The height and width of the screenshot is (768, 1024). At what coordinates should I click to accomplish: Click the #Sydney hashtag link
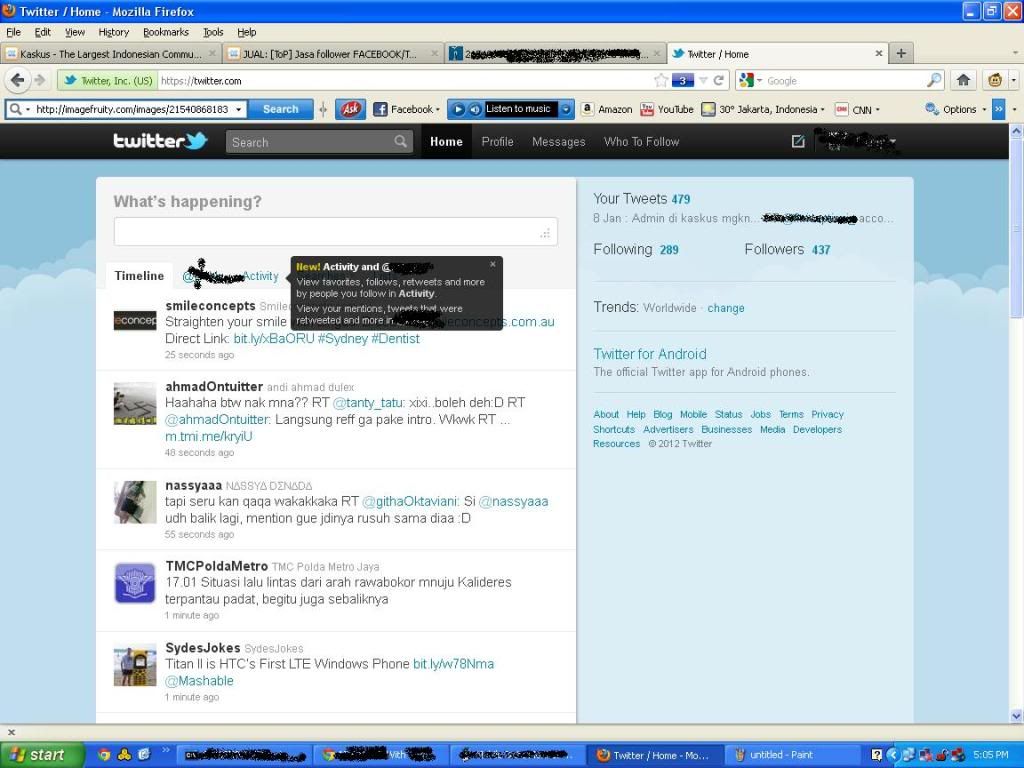[x=343, y=338]
